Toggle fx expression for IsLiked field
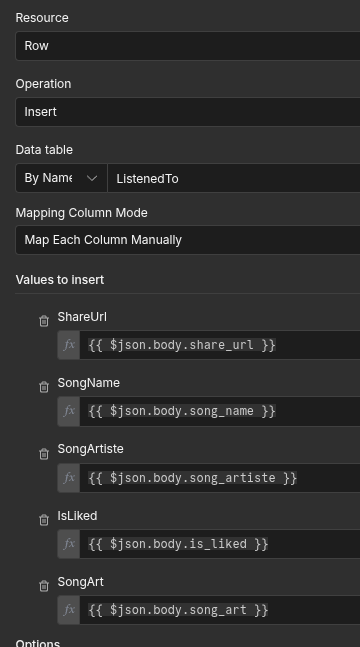 pyautogui.click(x=69, y=544)
